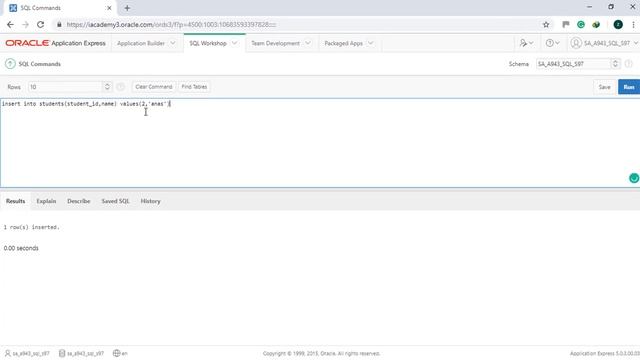The width and height of the screenshot is (640, 360).
Task: Click the Oracle Application Express logo
Action: pyautogui.click(x=55, y=43)
